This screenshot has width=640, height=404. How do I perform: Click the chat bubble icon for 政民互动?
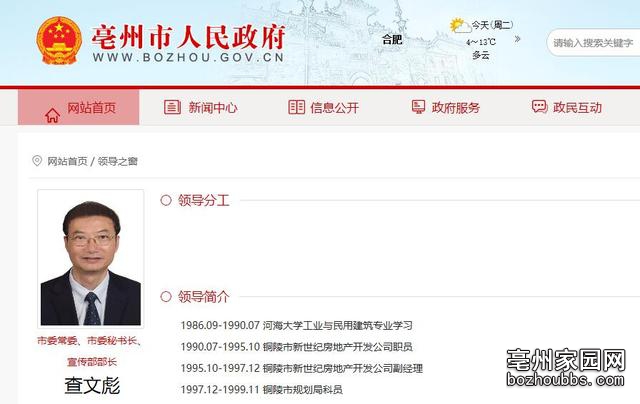point(539,107)
